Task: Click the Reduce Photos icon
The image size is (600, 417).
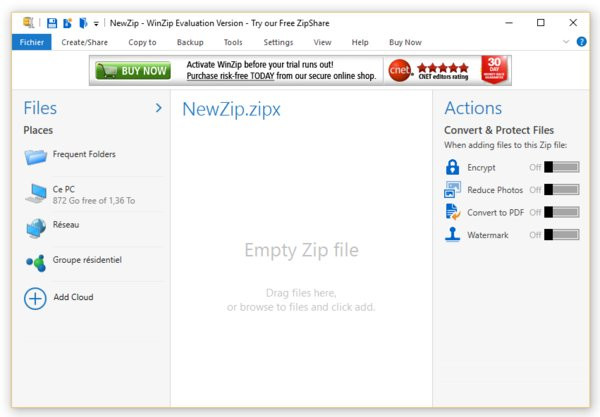Action: point(452,190)
